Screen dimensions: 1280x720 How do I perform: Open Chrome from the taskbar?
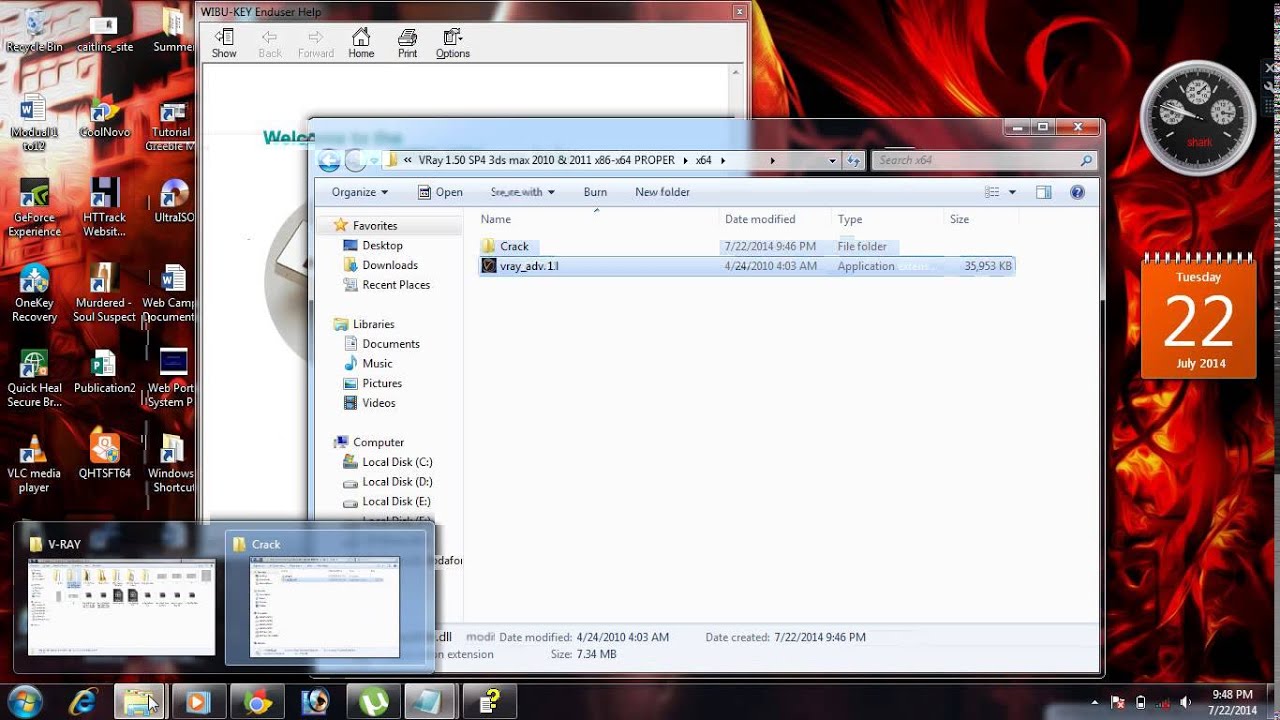click(x=256, y=702)
